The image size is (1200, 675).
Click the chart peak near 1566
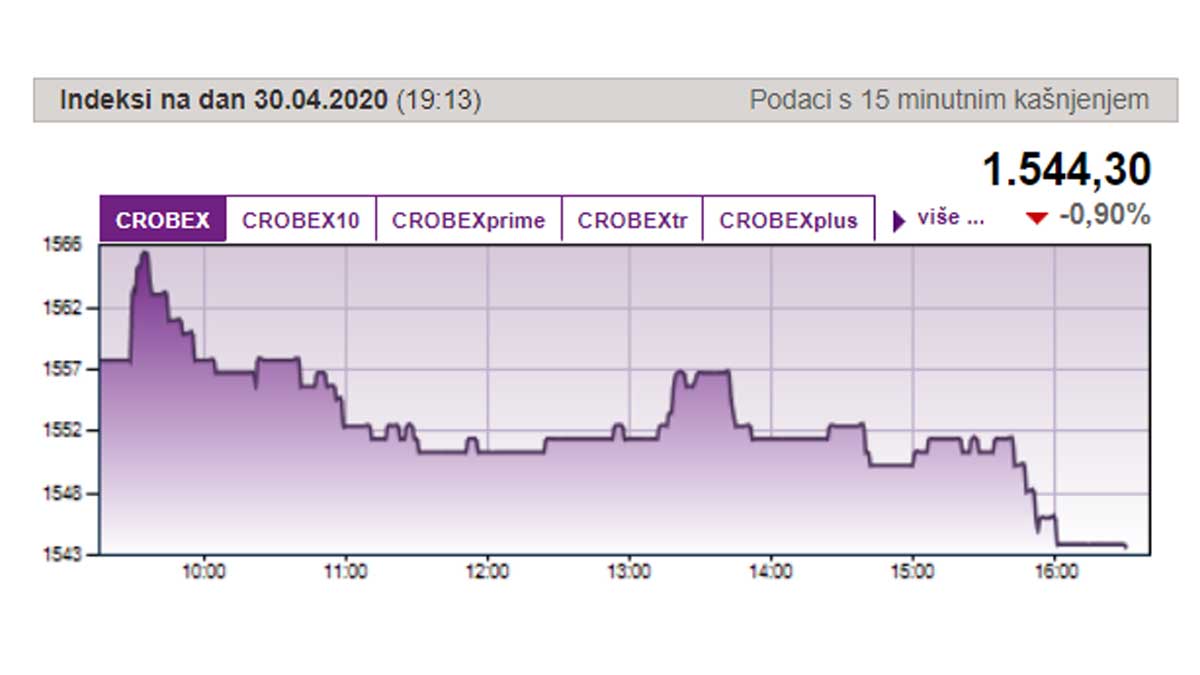click(144, 254)
